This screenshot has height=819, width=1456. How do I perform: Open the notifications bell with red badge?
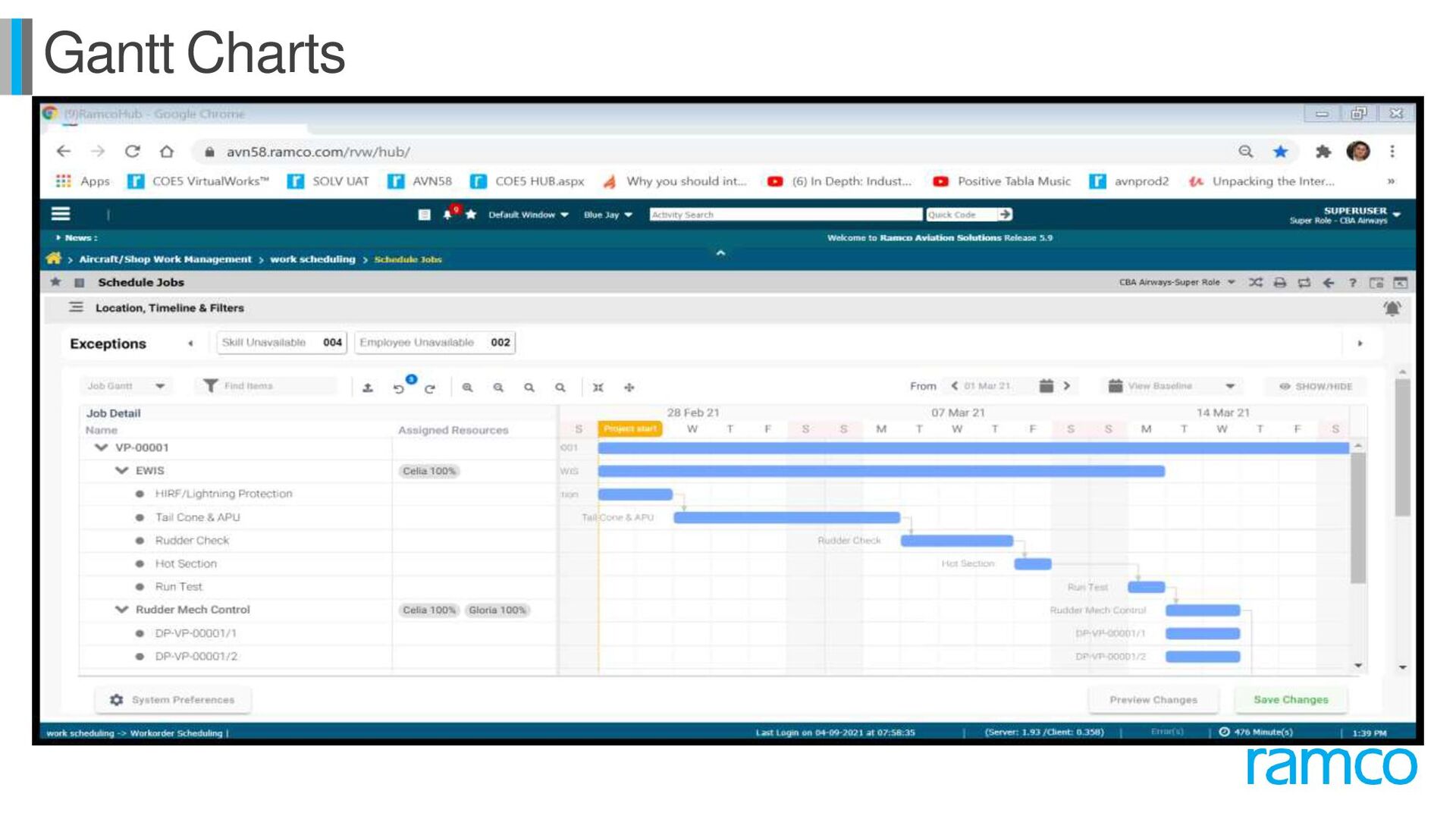(x=449, y=214)
